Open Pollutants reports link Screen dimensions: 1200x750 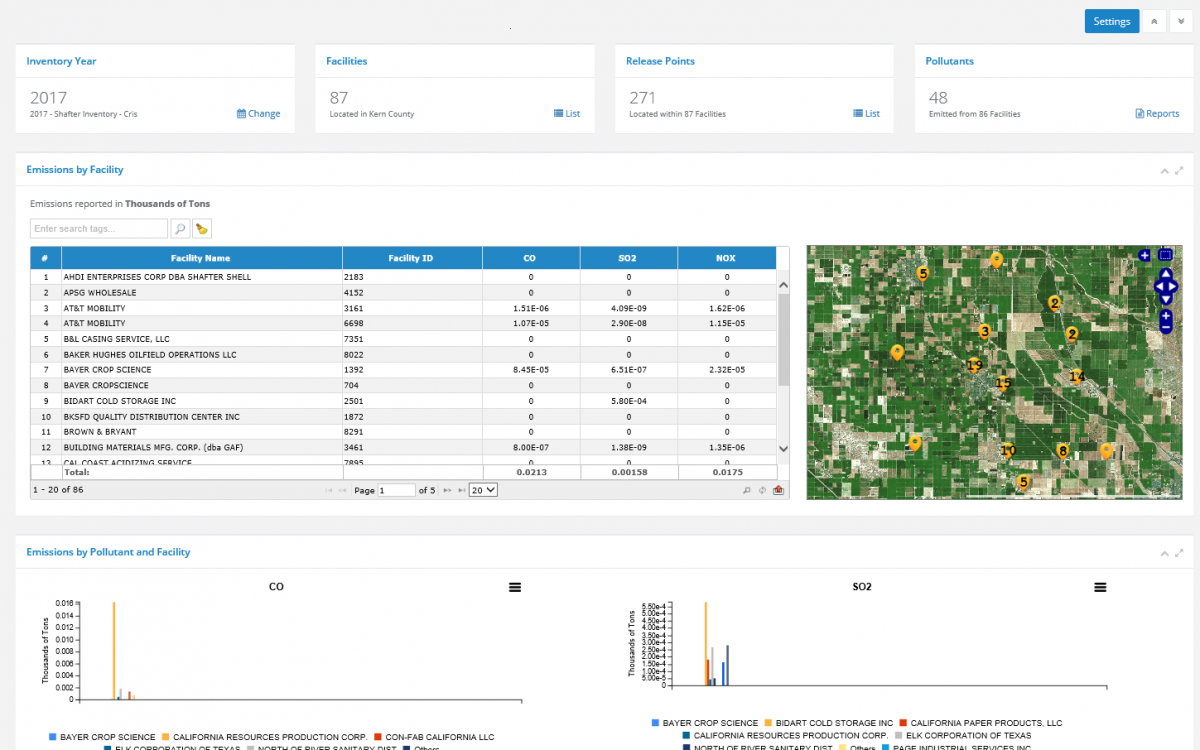point(1158,114)
